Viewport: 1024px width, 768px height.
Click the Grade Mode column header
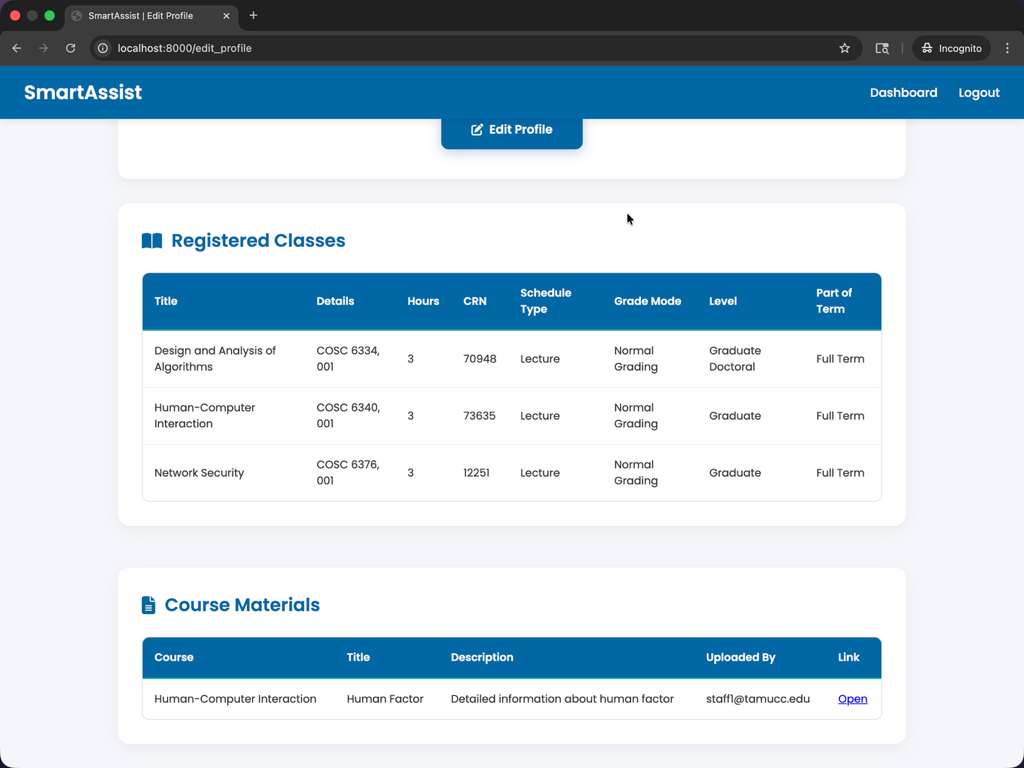click(647, 301)
